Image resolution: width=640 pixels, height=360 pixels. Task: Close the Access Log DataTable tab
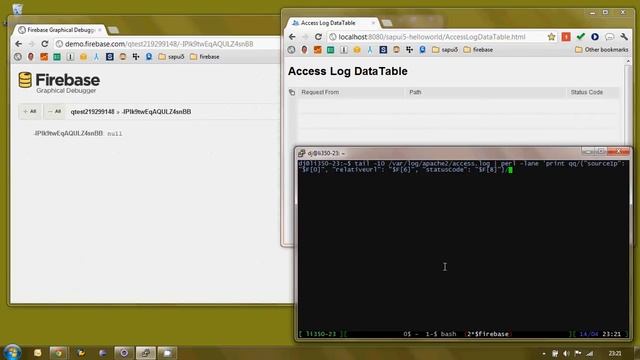tap(373, 23)
